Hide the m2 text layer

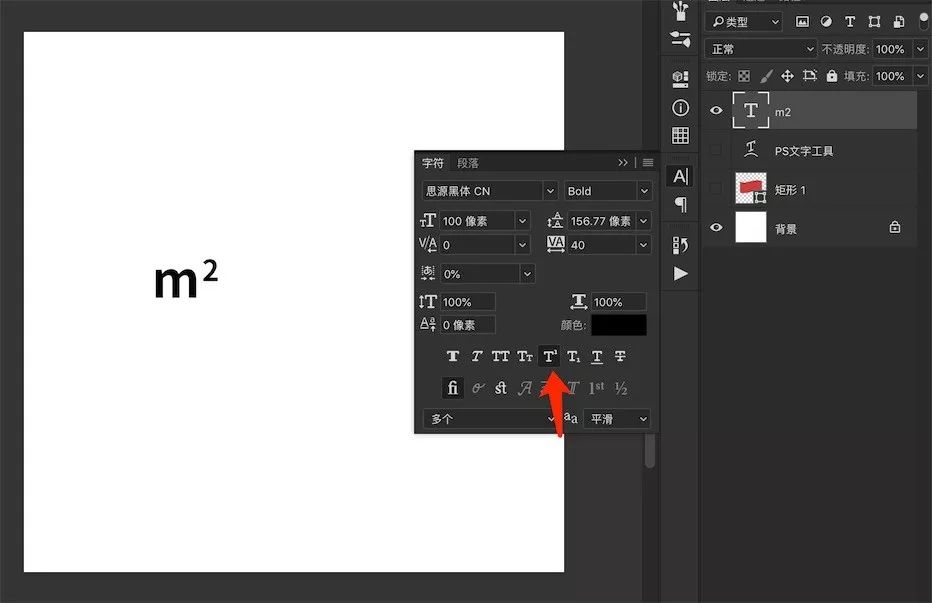716,110
